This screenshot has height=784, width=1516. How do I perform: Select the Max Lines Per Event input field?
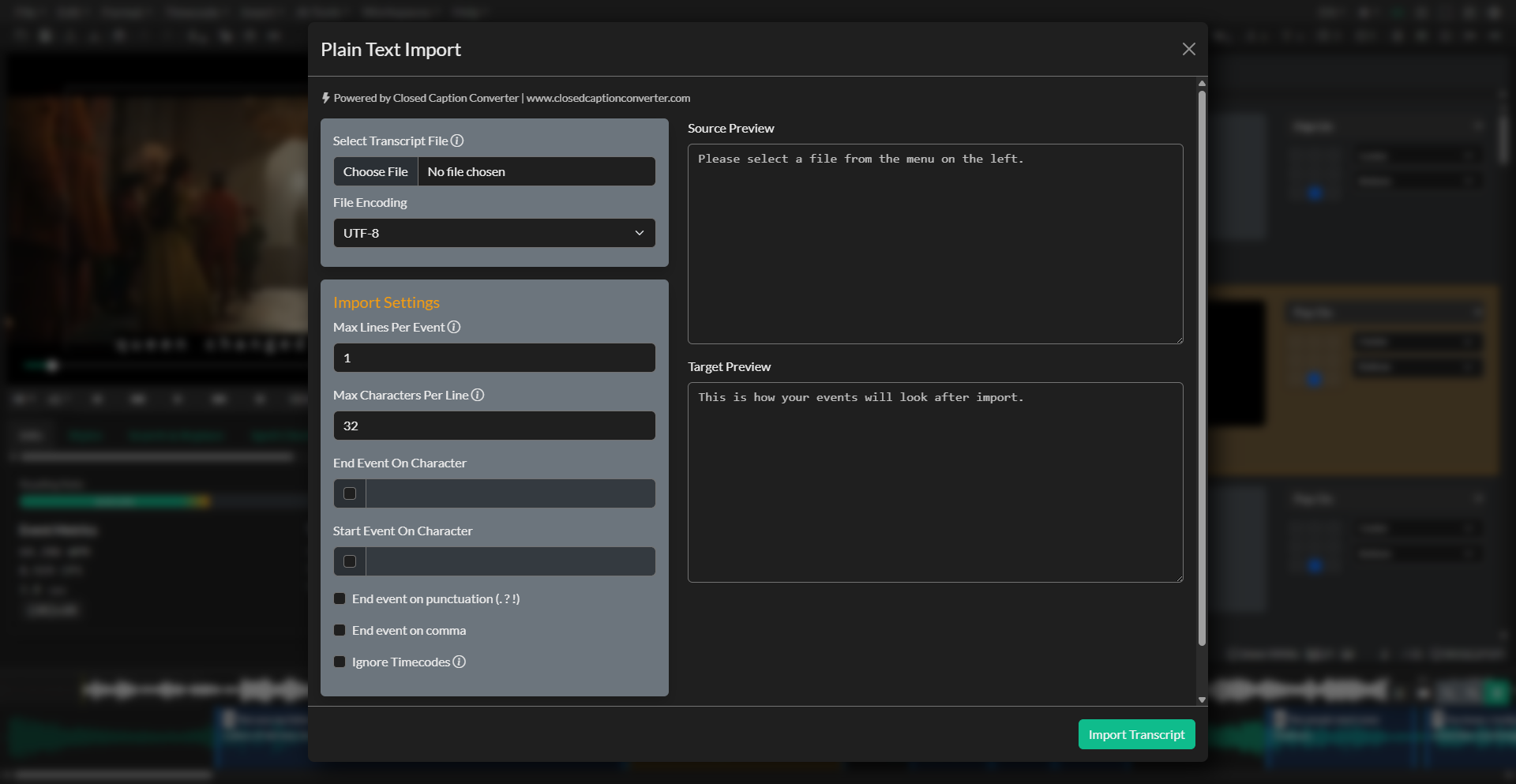[x=493, y=358]
